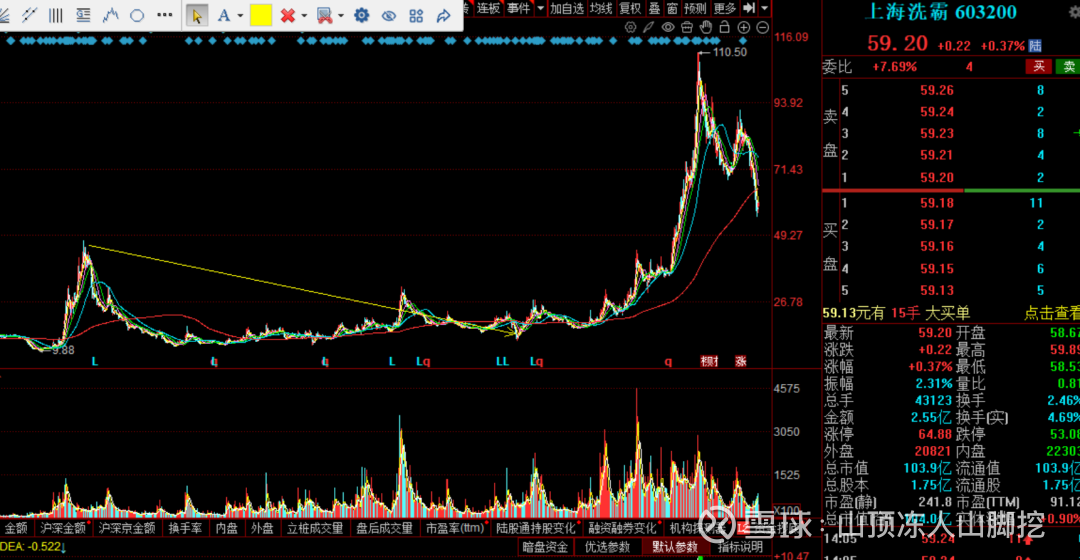Toggle the chart lock icon
1080x560 pixels.
coord(725,28)
